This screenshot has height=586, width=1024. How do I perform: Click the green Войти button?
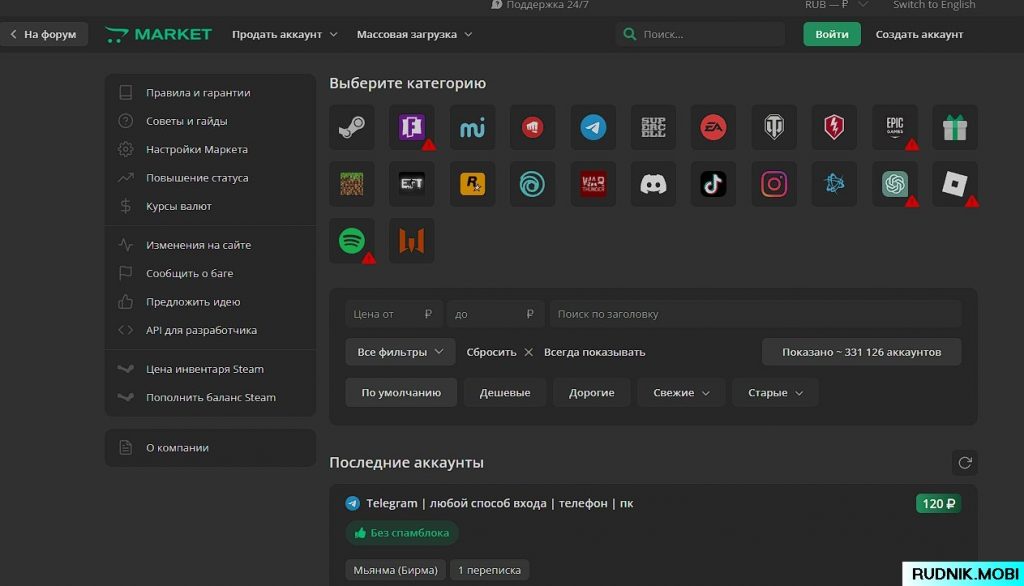pos(831,34)
